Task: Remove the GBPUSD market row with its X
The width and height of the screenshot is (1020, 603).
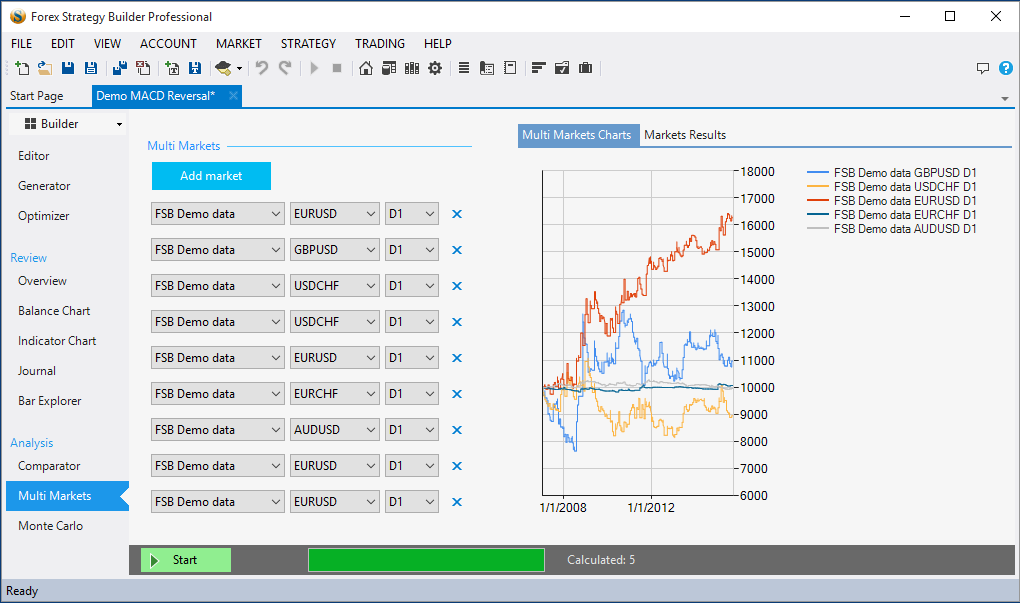Action: coord(457,250)
